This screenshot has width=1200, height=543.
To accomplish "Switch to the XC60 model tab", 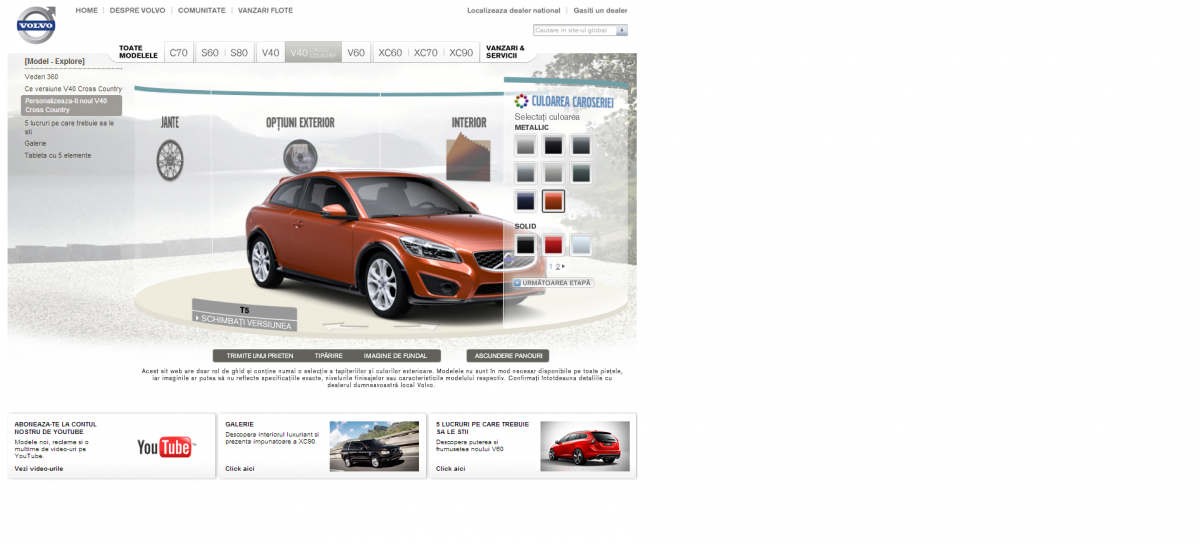I will 390,53.
